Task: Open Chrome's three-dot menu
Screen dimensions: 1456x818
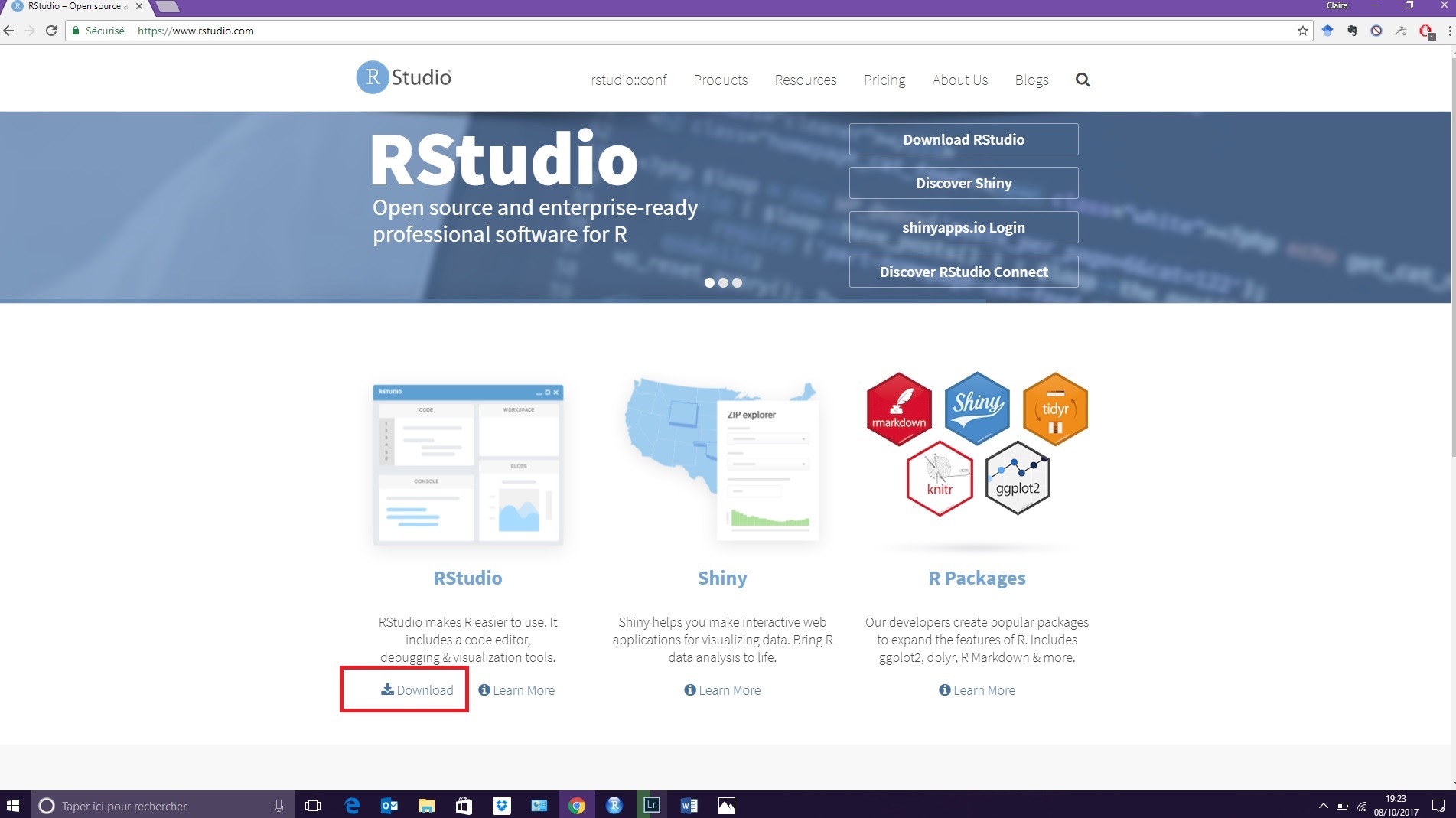Action: point(1449,31)
